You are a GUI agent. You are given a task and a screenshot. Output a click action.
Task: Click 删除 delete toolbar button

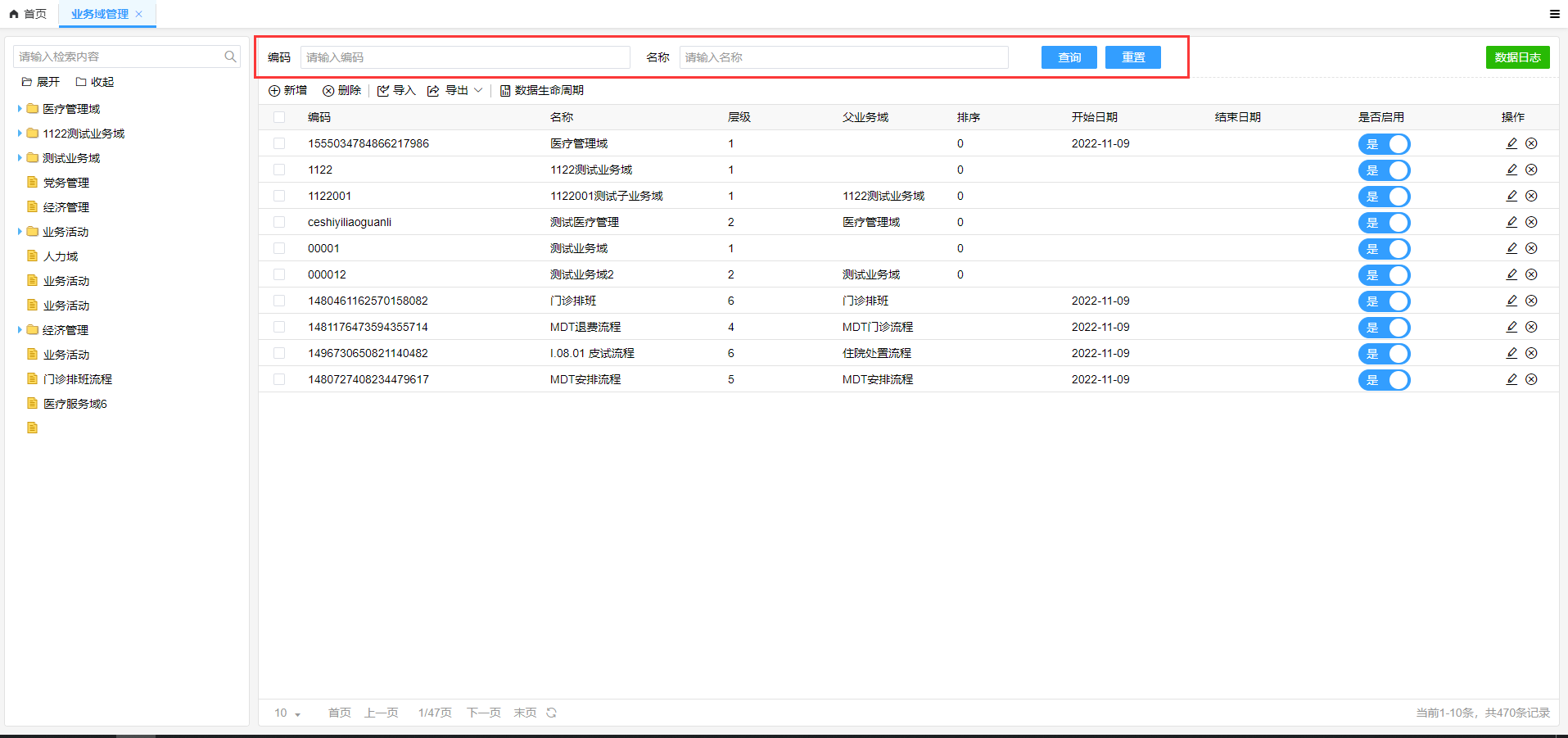click(x=341, y=90)
